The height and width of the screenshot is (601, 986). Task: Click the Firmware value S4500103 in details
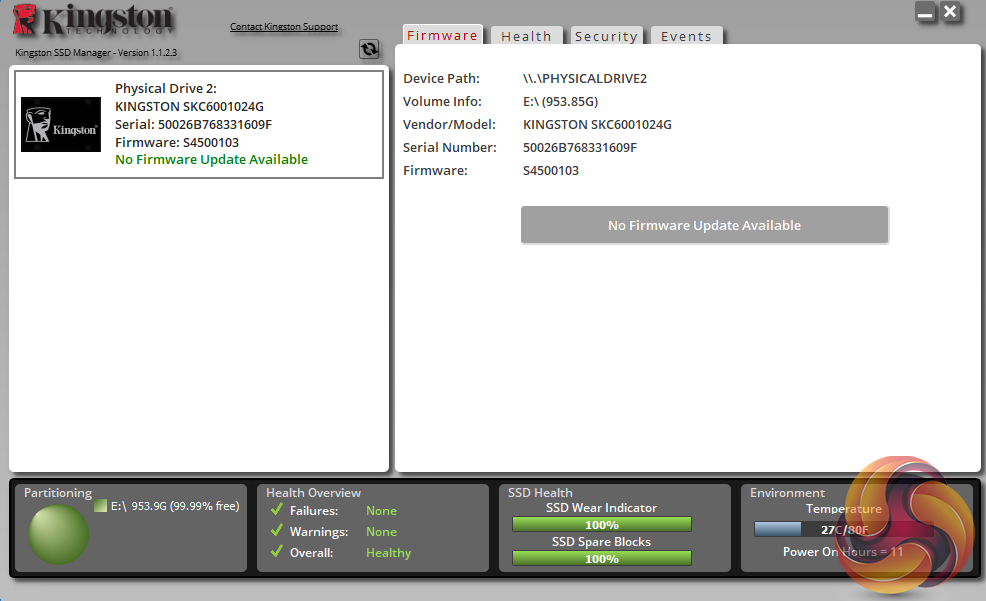tap(551, 170)
